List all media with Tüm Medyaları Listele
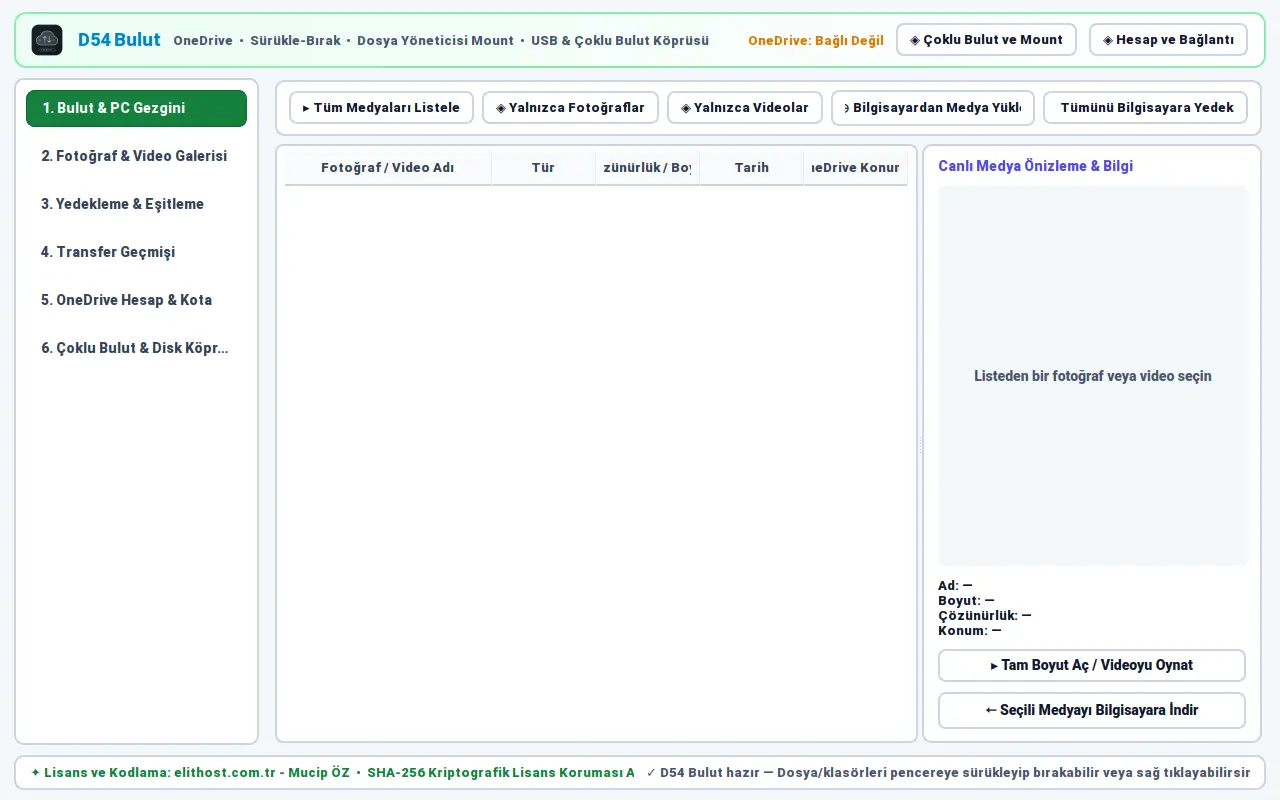 (x=381, y=108)
